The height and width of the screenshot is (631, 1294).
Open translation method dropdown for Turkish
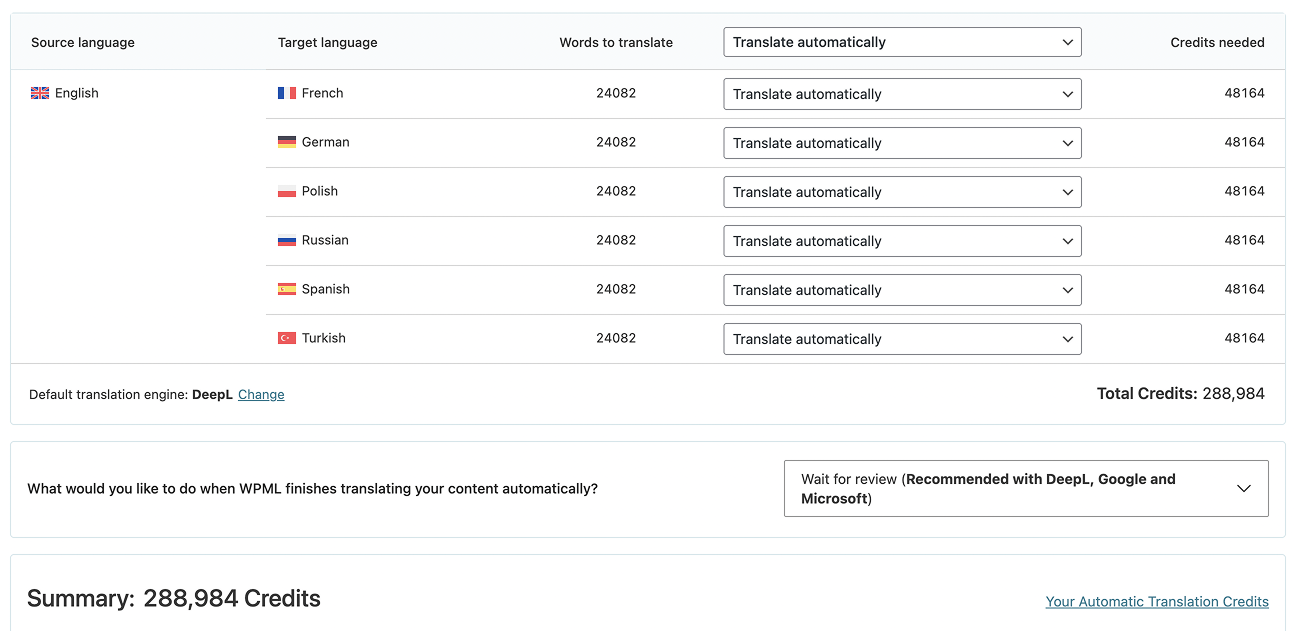click(902, 339)
